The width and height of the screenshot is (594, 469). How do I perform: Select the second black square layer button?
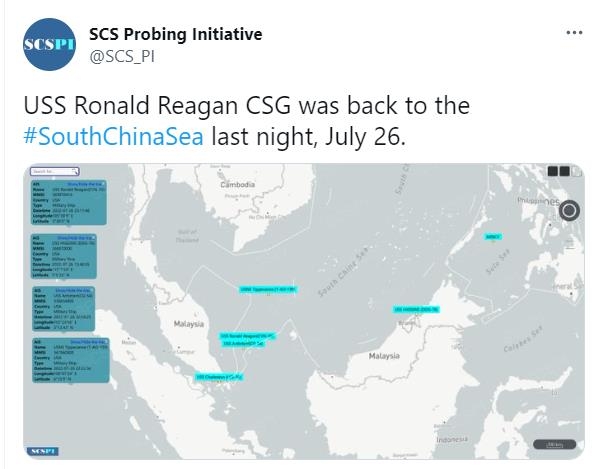[x=564, y=171]
